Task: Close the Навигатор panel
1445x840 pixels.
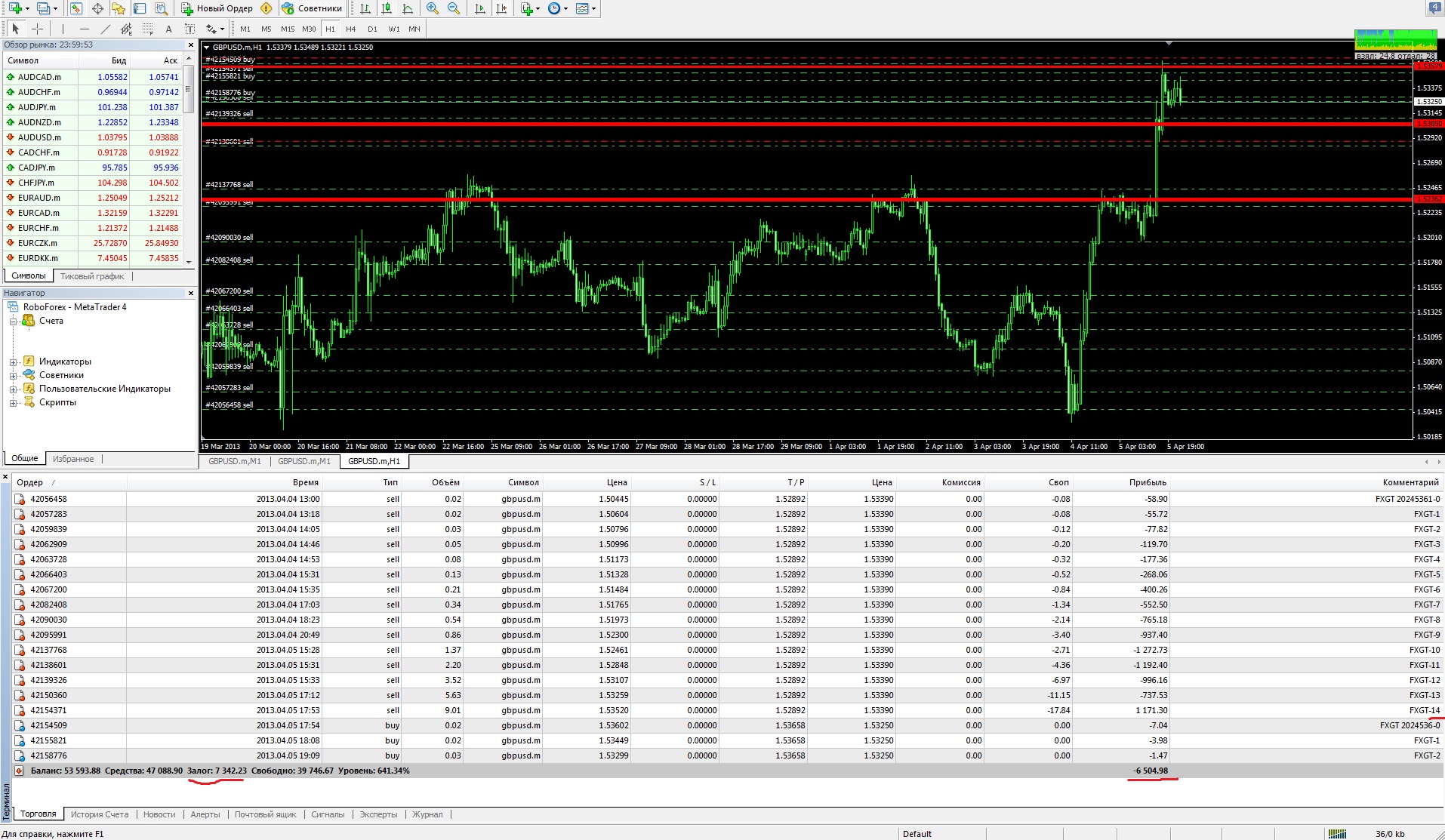Action: coord(190,293)
